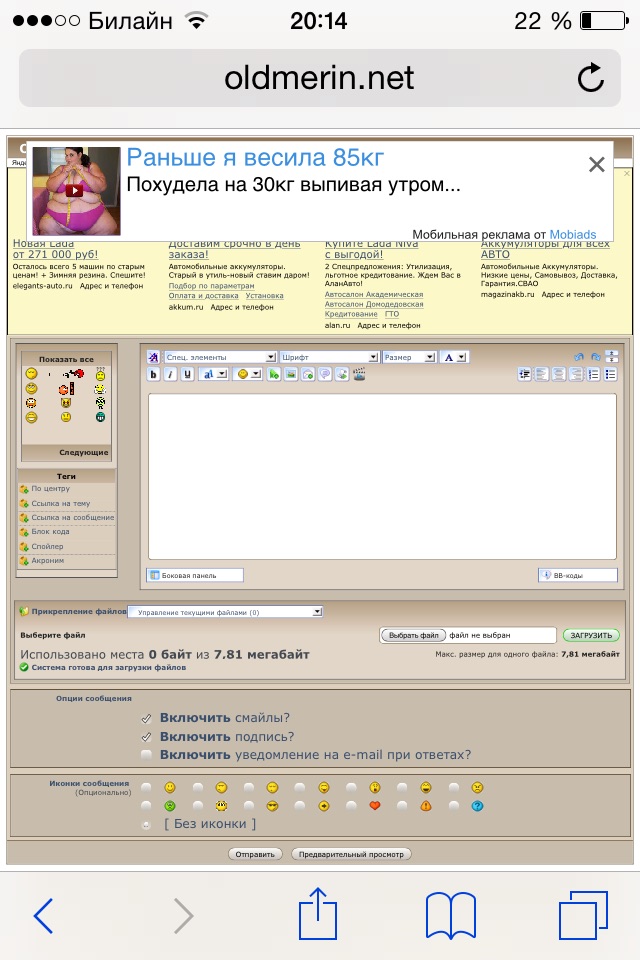
Task: Tap Safari share icon
Action: (318, 913)
